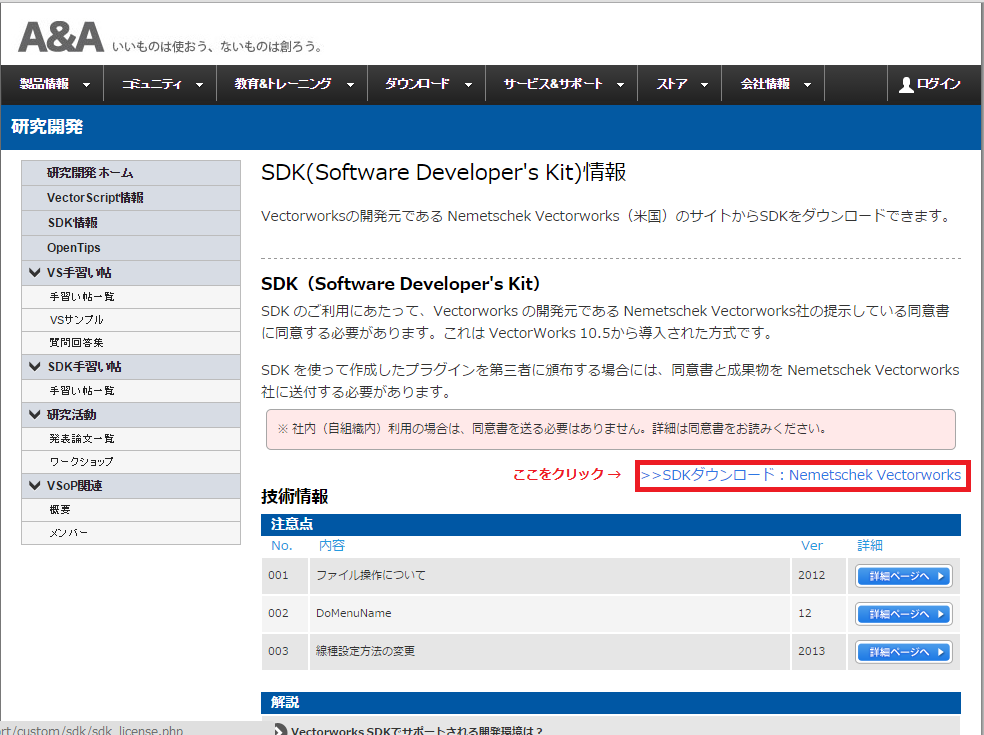The width and height of the screenshot is (984, 735).
Task: Click the 研究開発 section heading
Action: (x=47, y=127)
